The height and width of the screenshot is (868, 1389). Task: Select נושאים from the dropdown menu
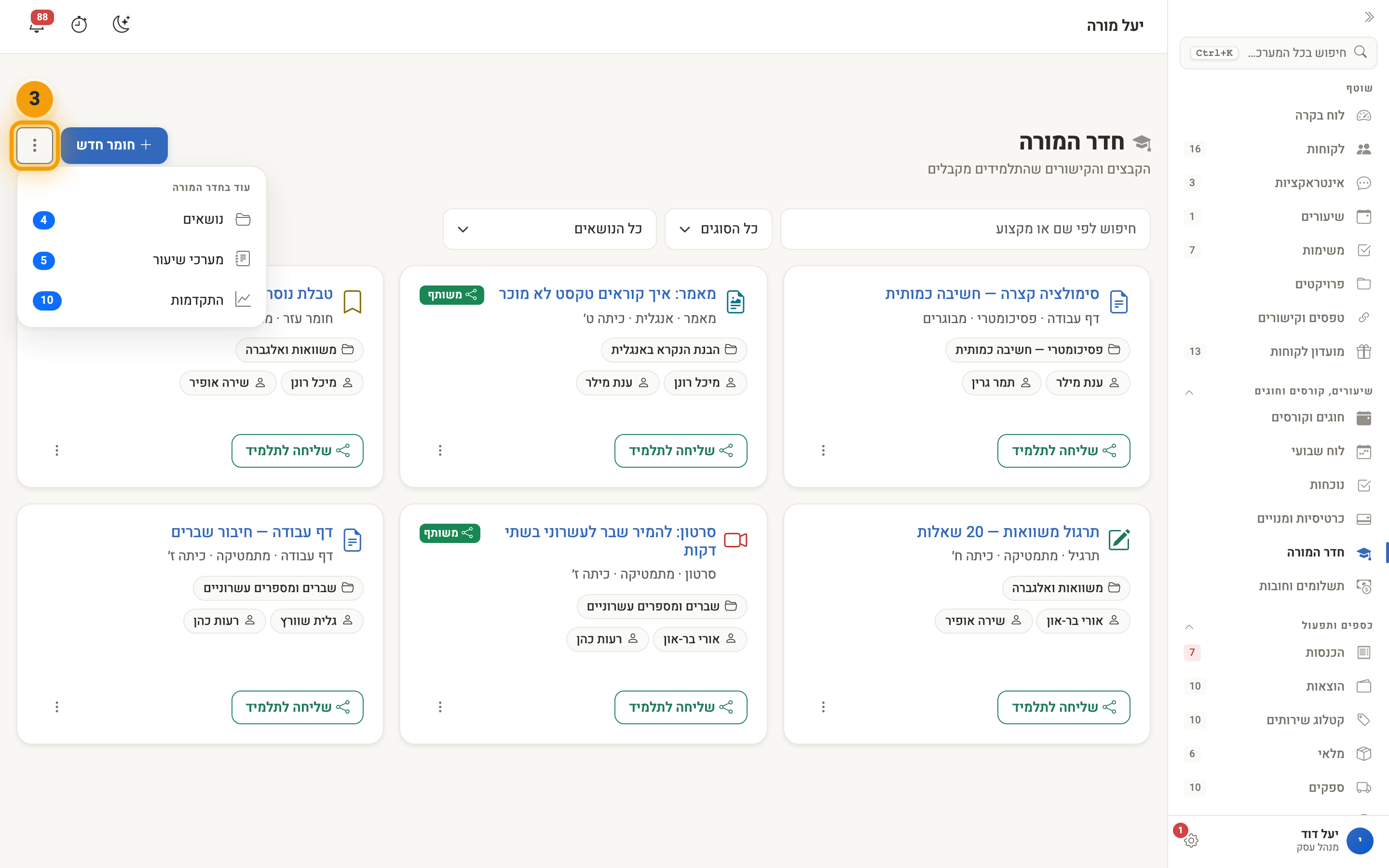pyautogui.click(x=142, y=220)
